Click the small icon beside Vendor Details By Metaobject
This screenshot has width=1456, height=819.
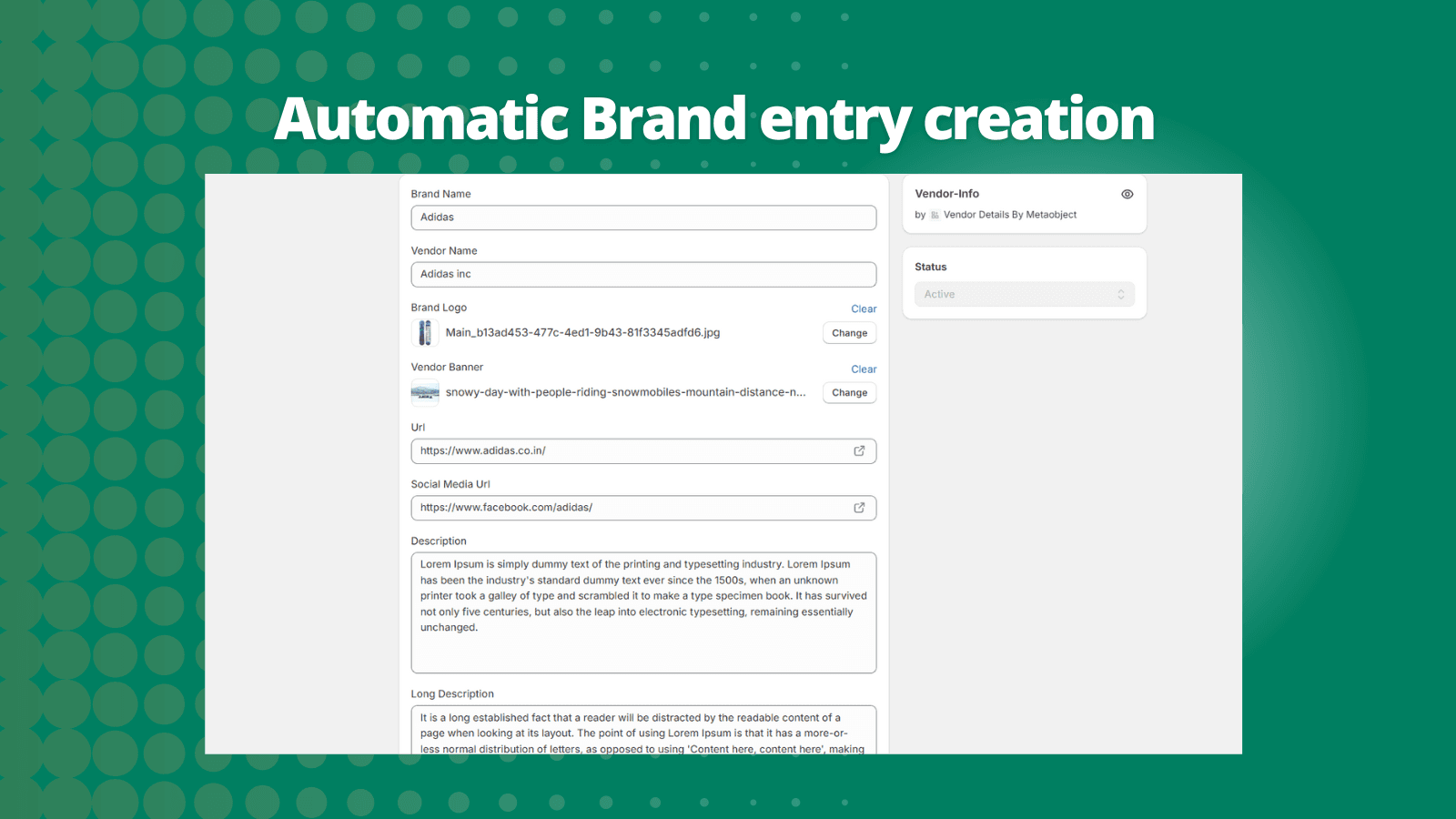935,216
